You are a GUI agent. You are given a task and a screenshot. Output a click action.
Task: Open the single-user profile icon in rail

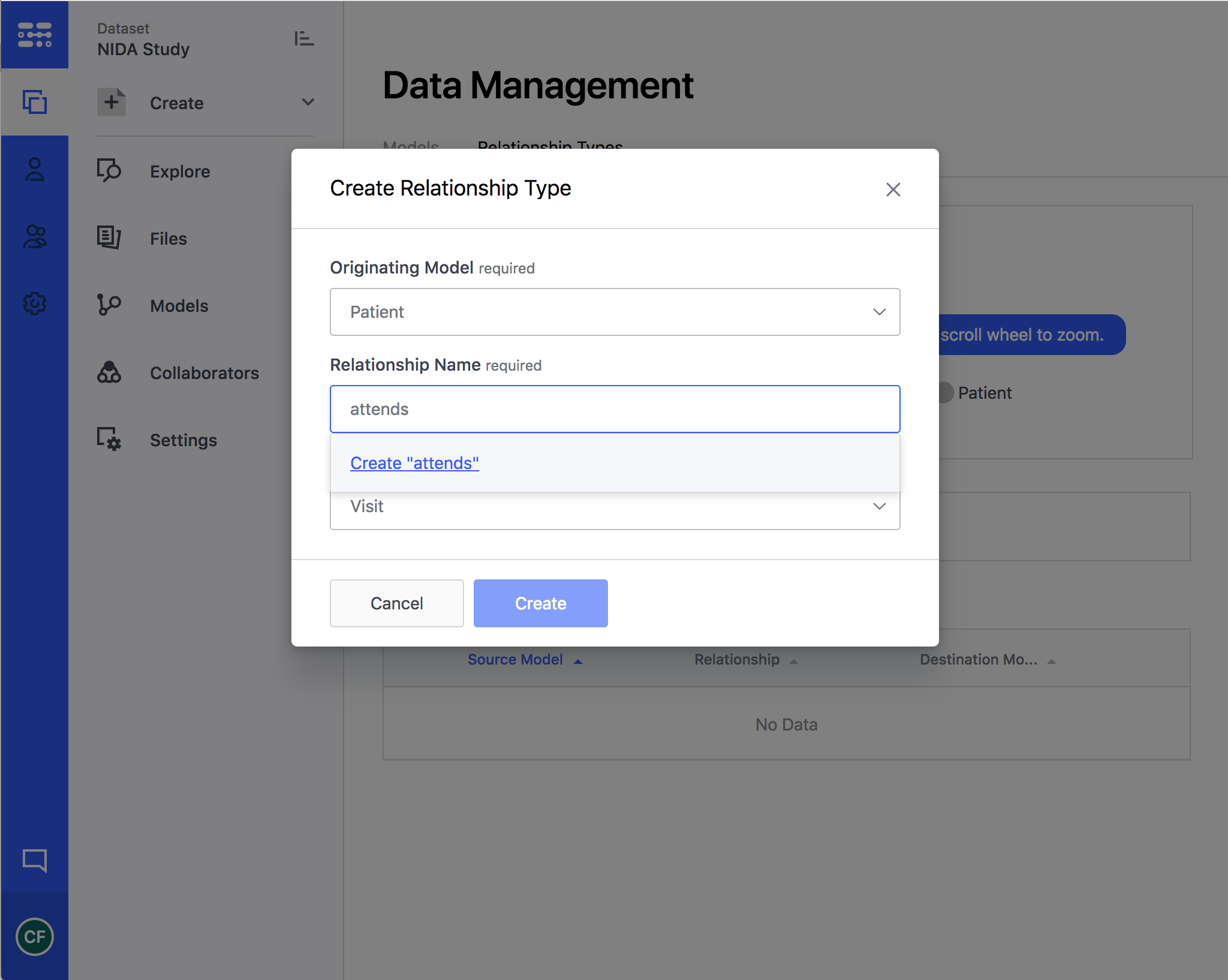coord(34,170)
